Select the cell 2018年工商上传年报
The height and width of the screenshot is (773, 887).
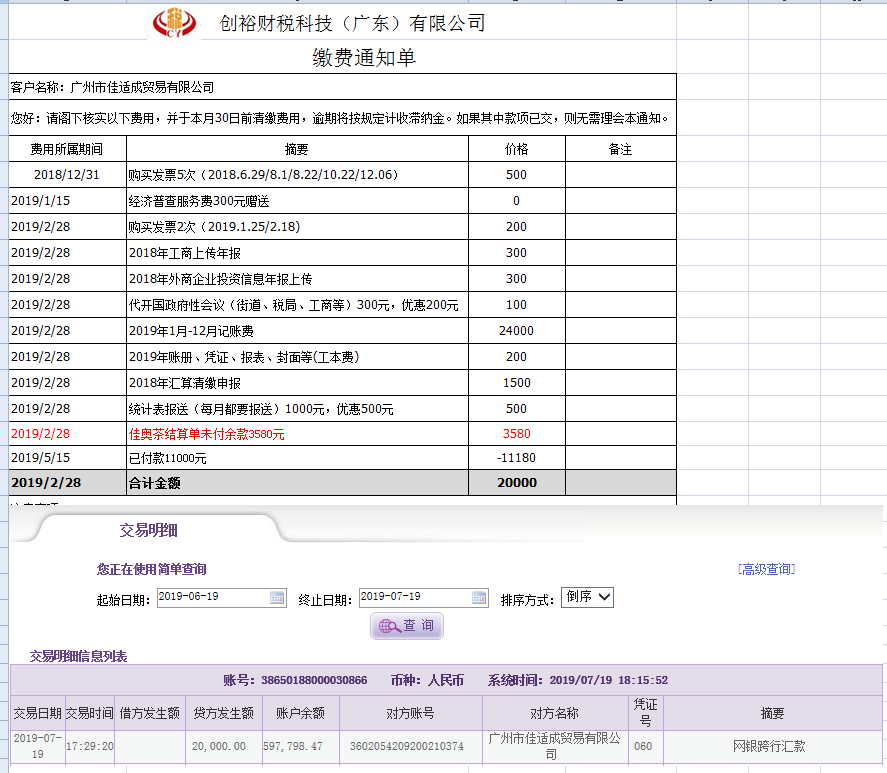coord(297,253)
